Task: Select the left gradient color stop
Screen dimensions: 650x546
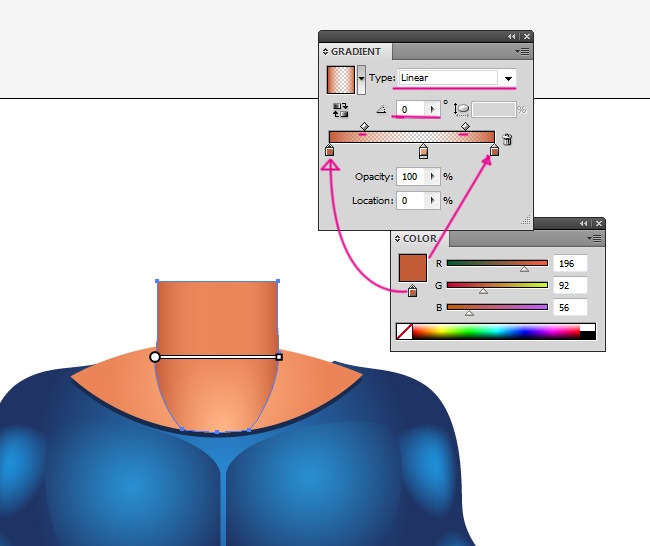Action: 329,151
